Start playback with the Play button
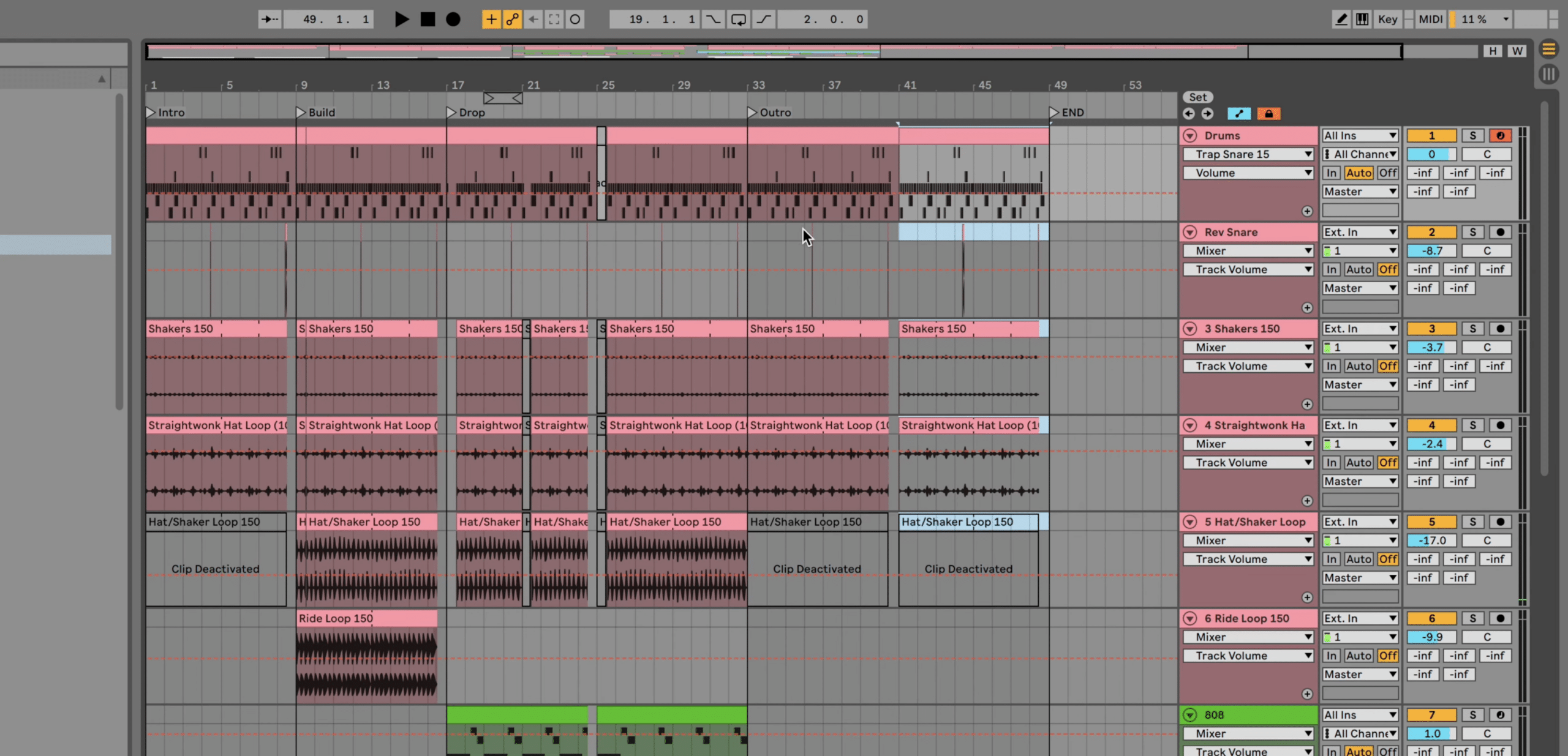Screen dimensions: 1568x756 [x=402, y=20]
